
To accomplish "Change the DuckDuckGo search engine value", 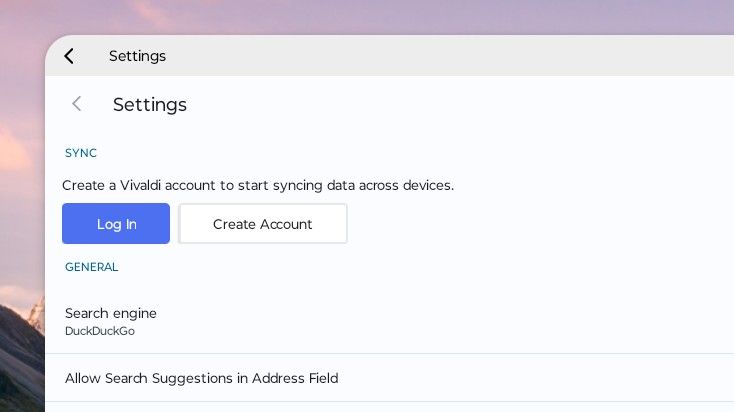I will click(100, 331).
